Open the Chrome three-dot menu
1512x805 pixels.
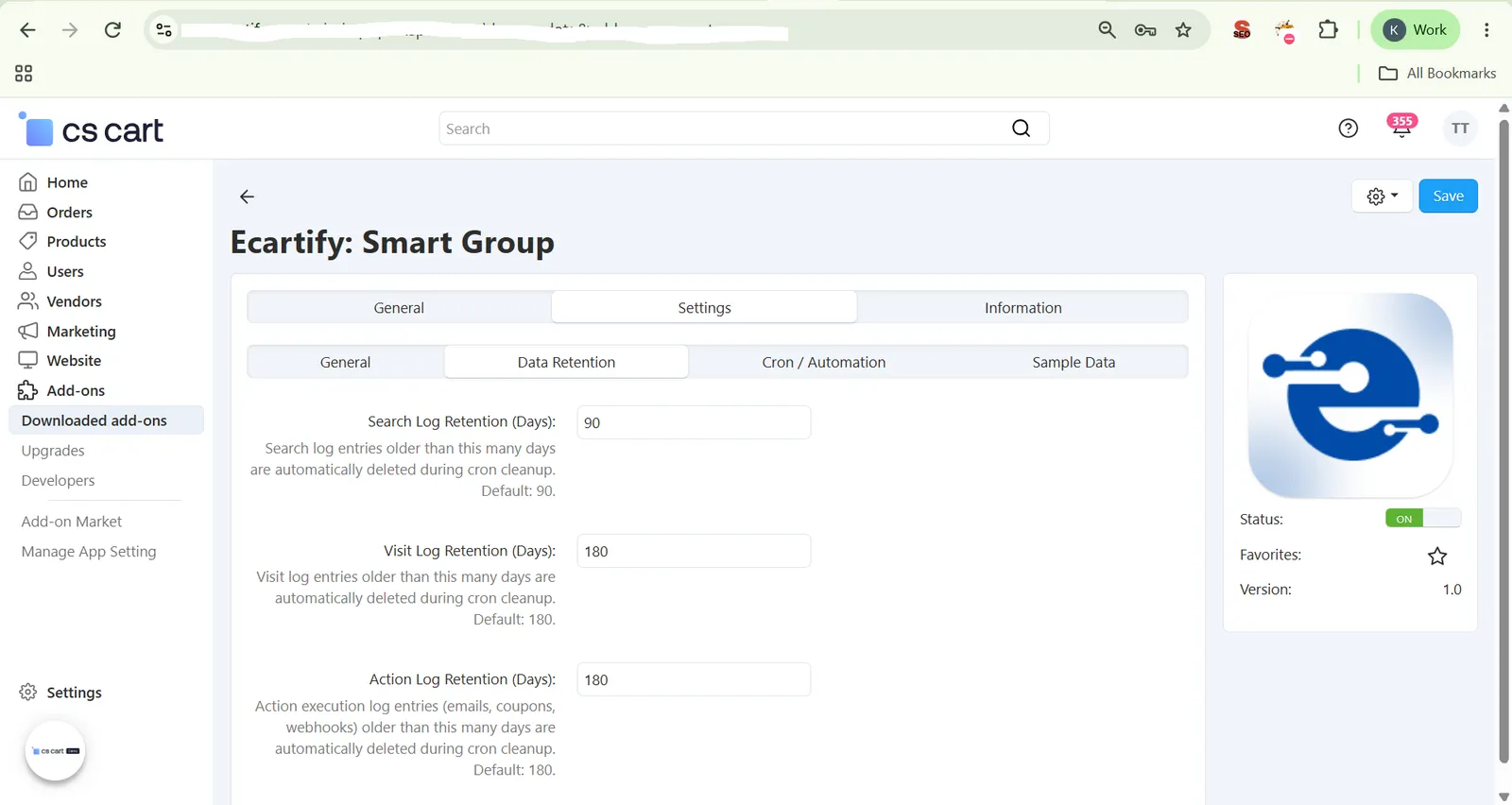[x=1486, y=30]
